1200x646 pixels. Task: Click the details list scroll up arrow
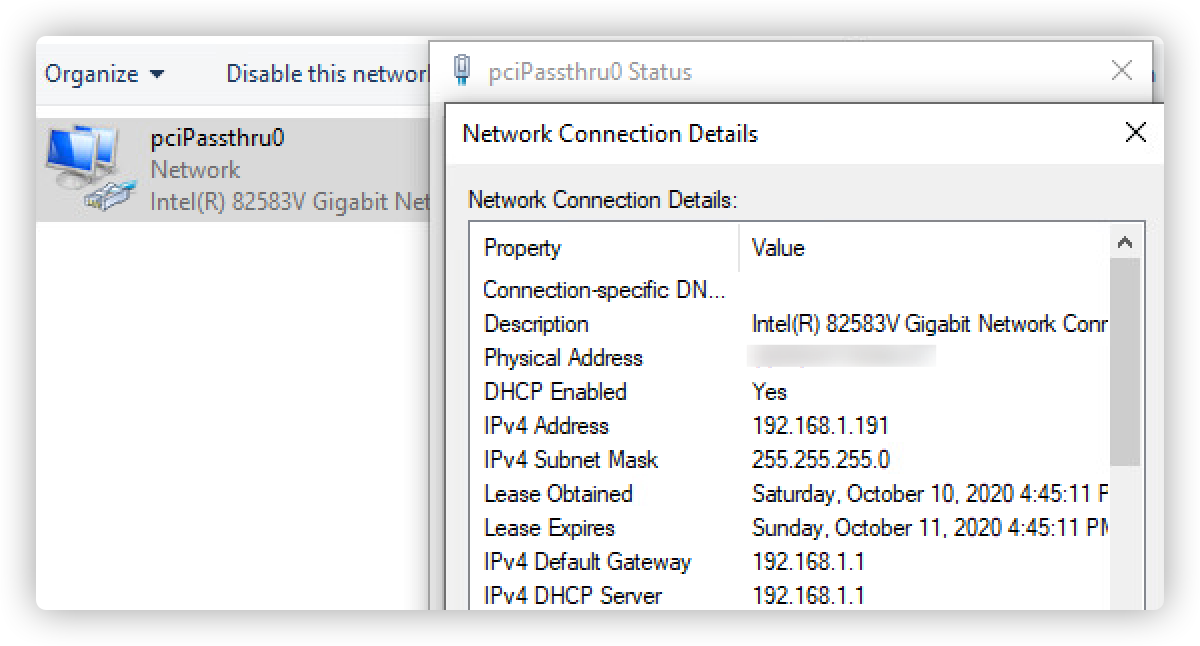pos(1125,243)
